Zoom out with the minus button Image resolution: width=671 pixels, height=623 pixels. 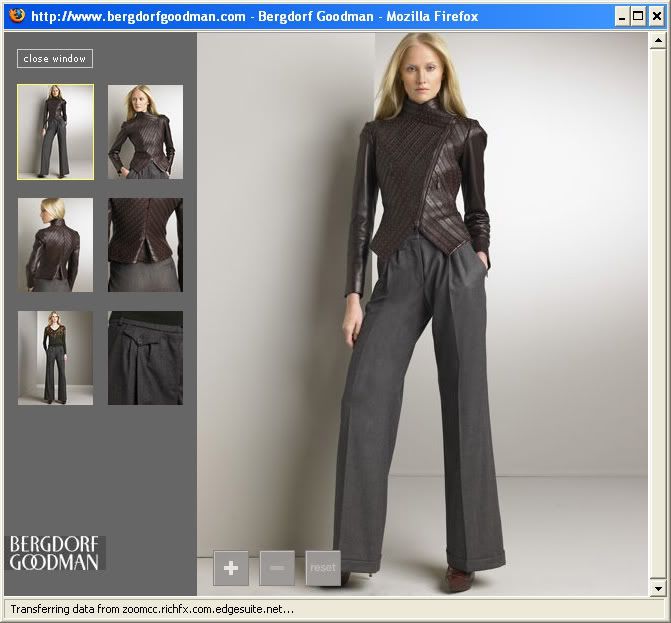coord(277,568)
